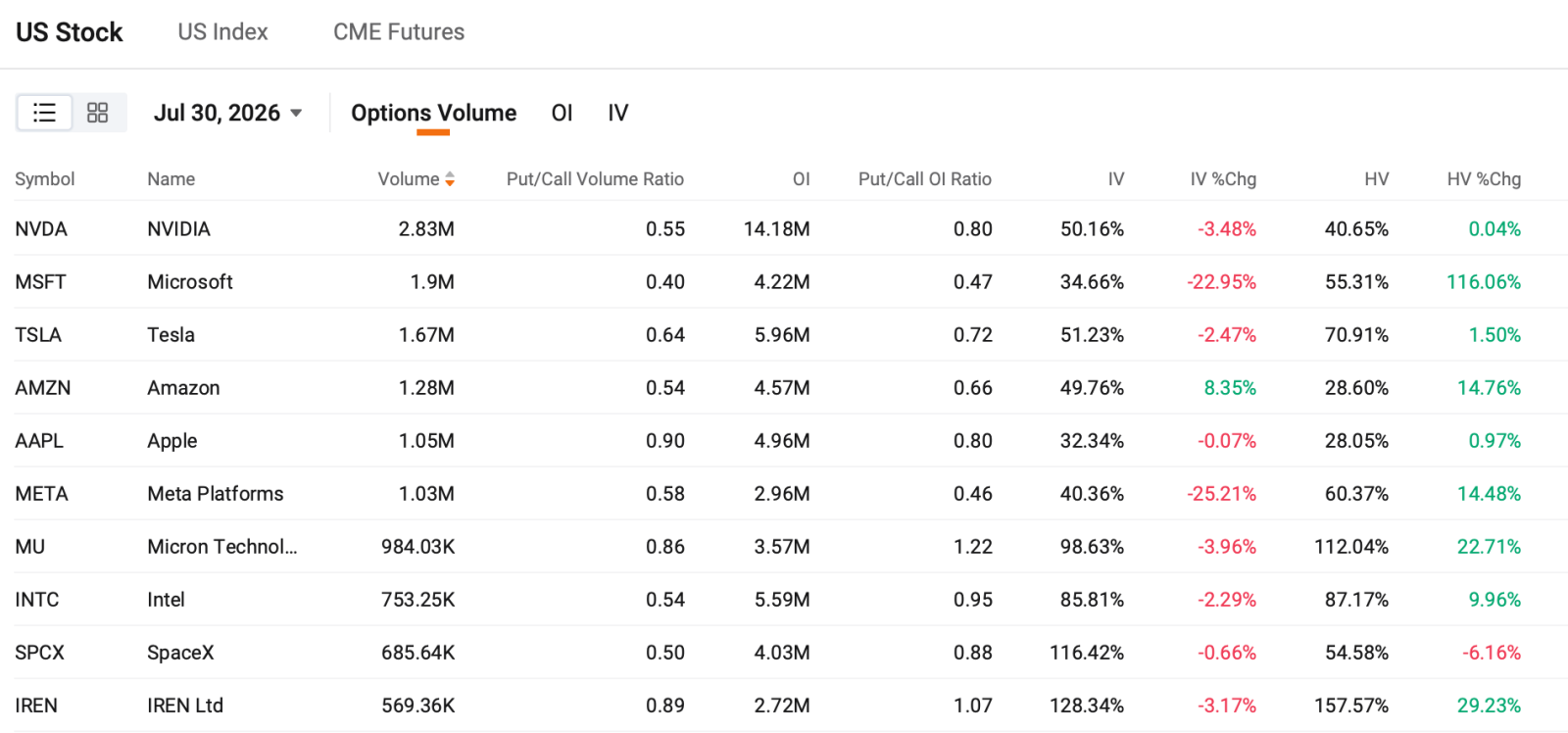Viewport: 1568px width, 733px height.
Task: Click Micron's 1.22 Put/Call OI ratio
Action: coord(973,547)
